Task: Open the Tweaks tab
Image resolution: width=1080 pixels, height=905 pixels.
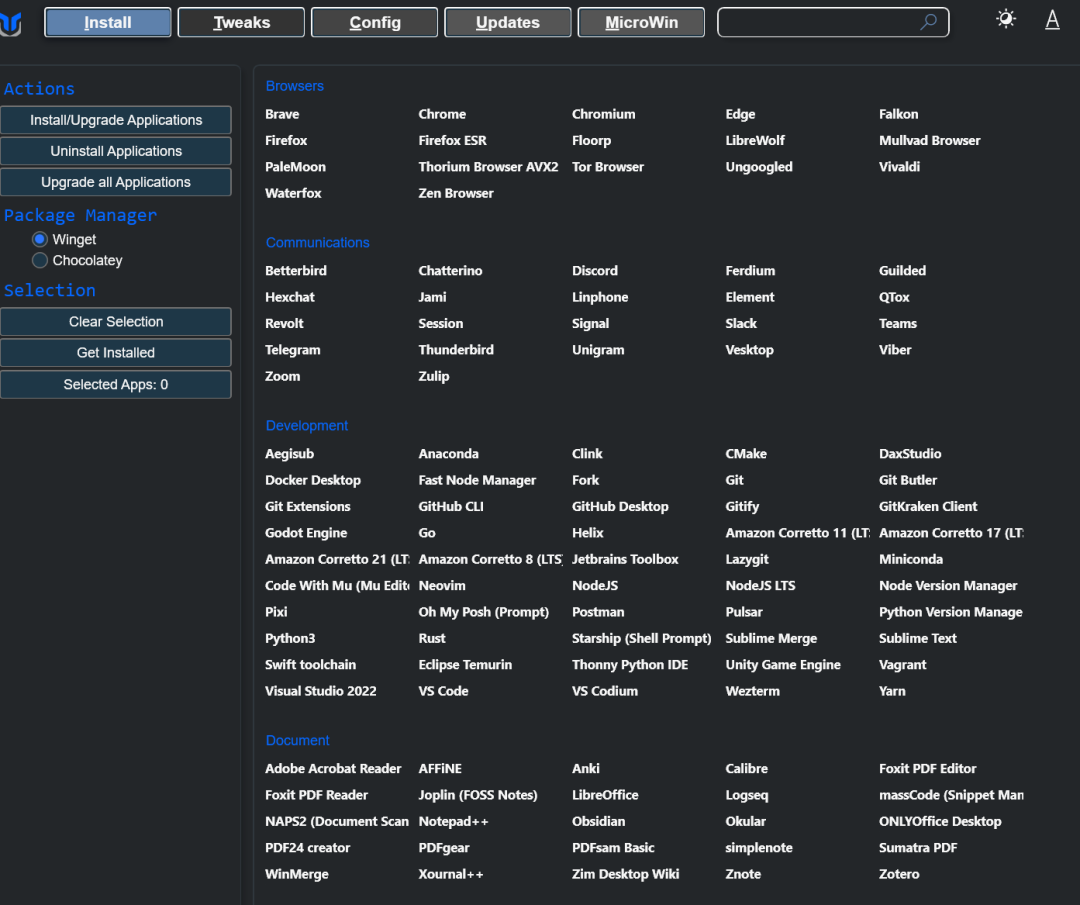Action: 241,23
